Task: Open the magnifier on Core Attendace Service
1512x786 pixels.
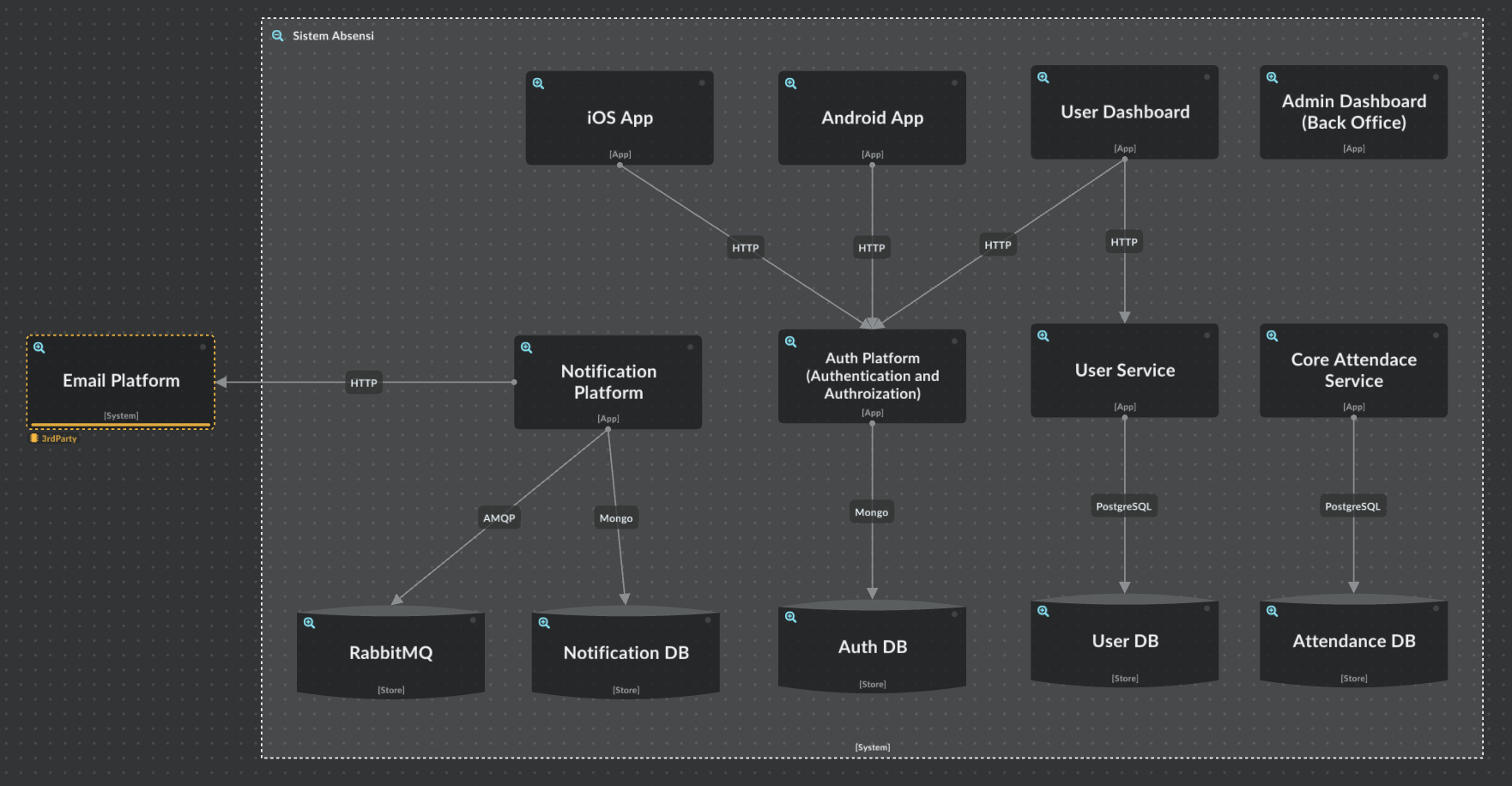Action: coord(1272,336)
